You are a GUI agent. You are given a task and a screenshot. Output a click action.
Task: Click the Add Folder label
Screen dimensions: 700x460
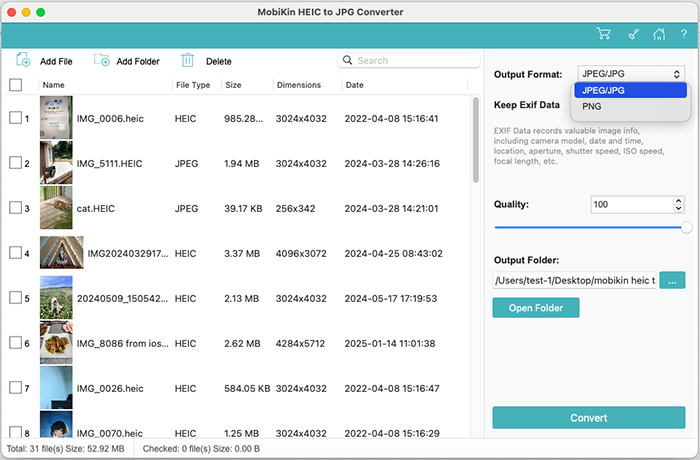pos(138,62)
